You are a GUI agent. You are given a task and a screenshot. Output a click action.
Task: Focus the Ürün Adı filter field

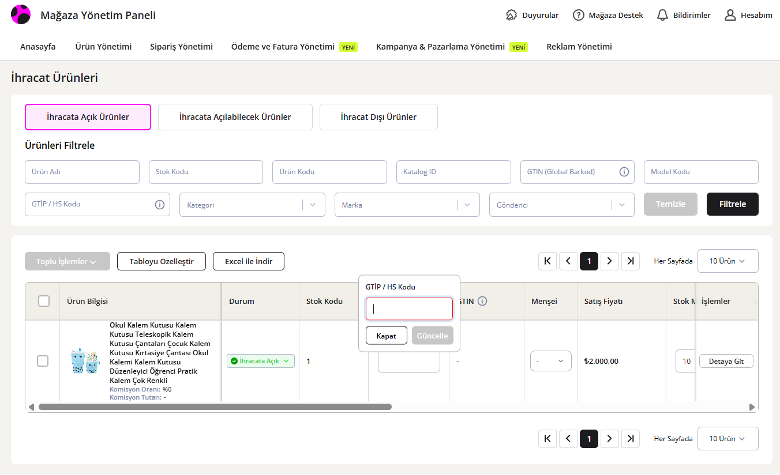[x=82, y=172]
